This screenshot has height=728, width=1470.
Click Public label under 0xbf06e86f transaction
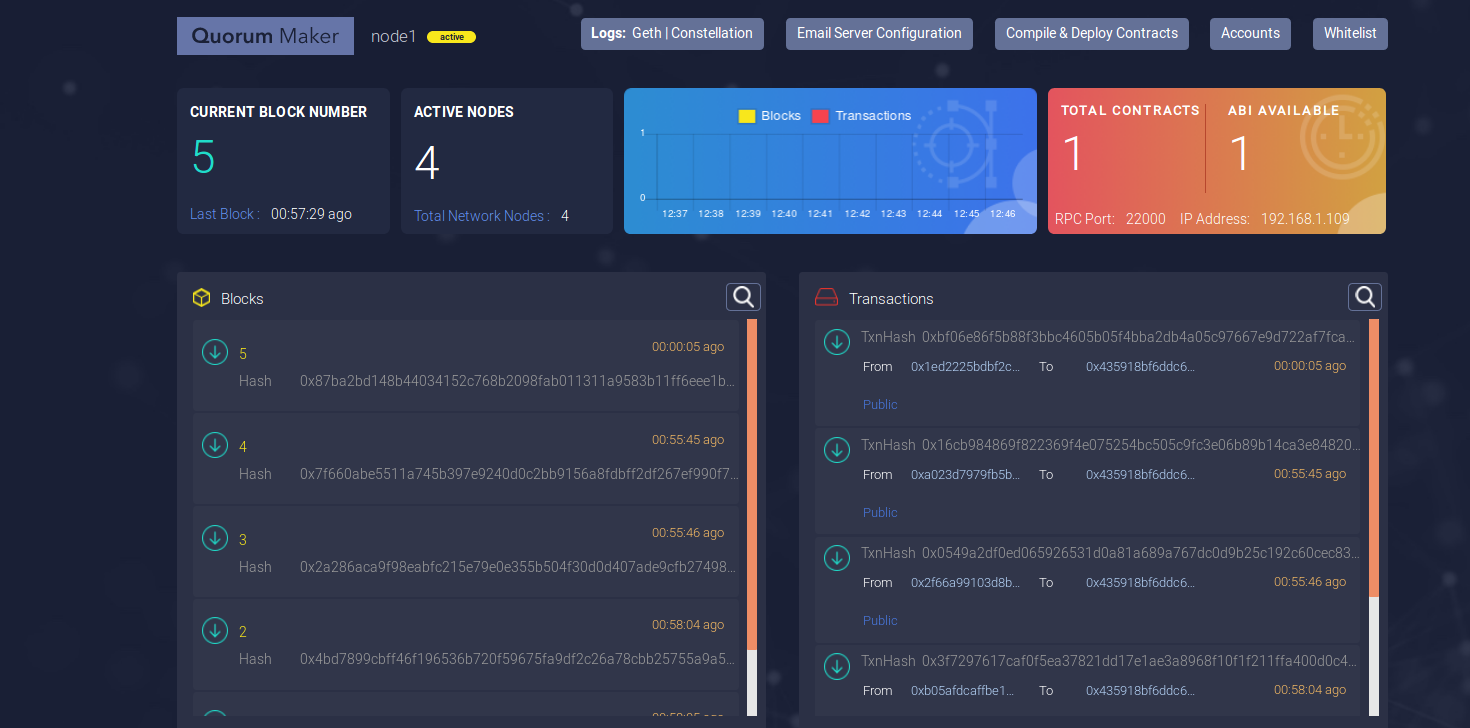880,405
